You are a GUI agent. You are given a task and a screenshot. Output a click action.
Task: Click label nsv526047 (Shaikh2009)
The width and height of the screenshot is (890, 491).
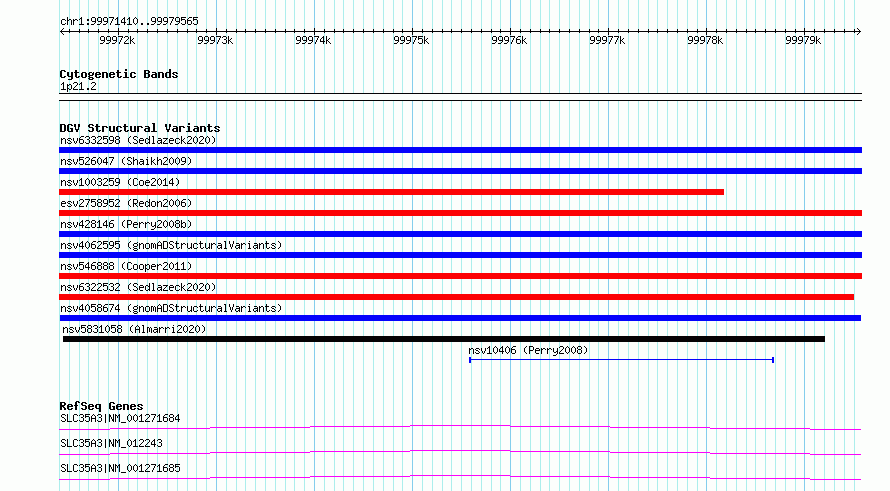[126, 161]
